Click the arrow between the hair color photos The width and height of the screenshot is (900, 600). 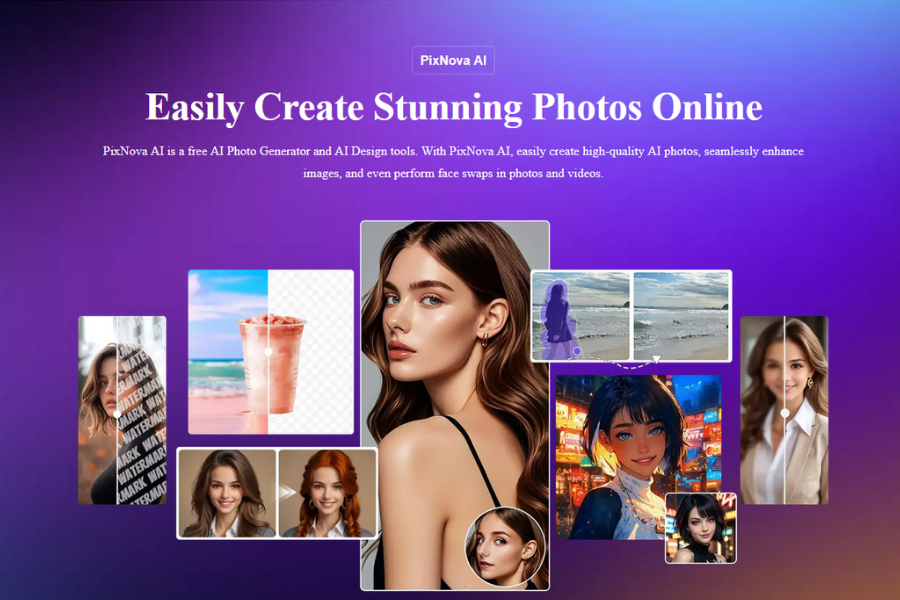pyautogui.click(x=286, y=492)
